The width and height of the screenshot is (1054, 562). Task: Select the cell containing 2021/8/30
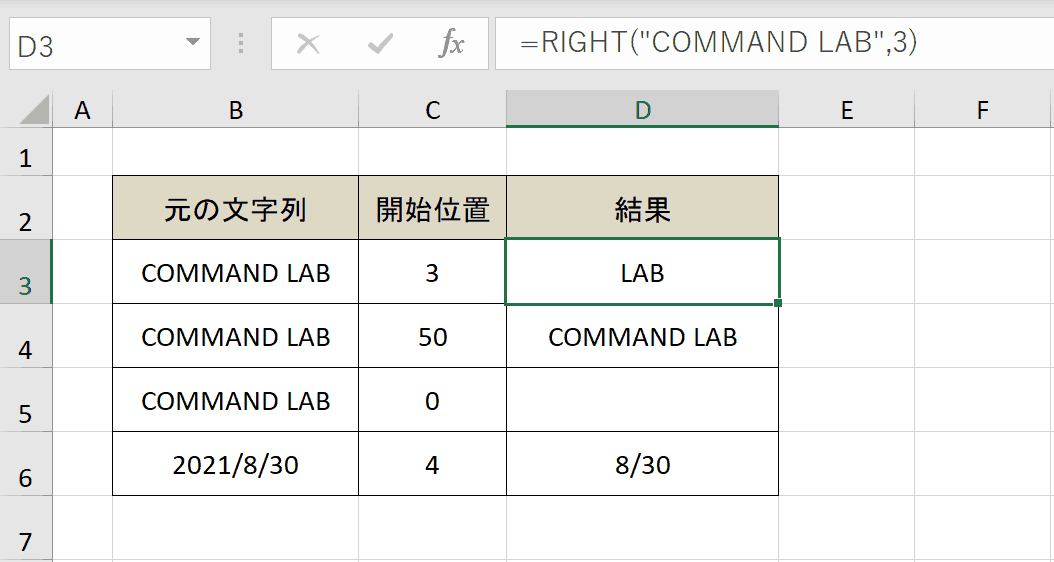click(x=235, y=465)
